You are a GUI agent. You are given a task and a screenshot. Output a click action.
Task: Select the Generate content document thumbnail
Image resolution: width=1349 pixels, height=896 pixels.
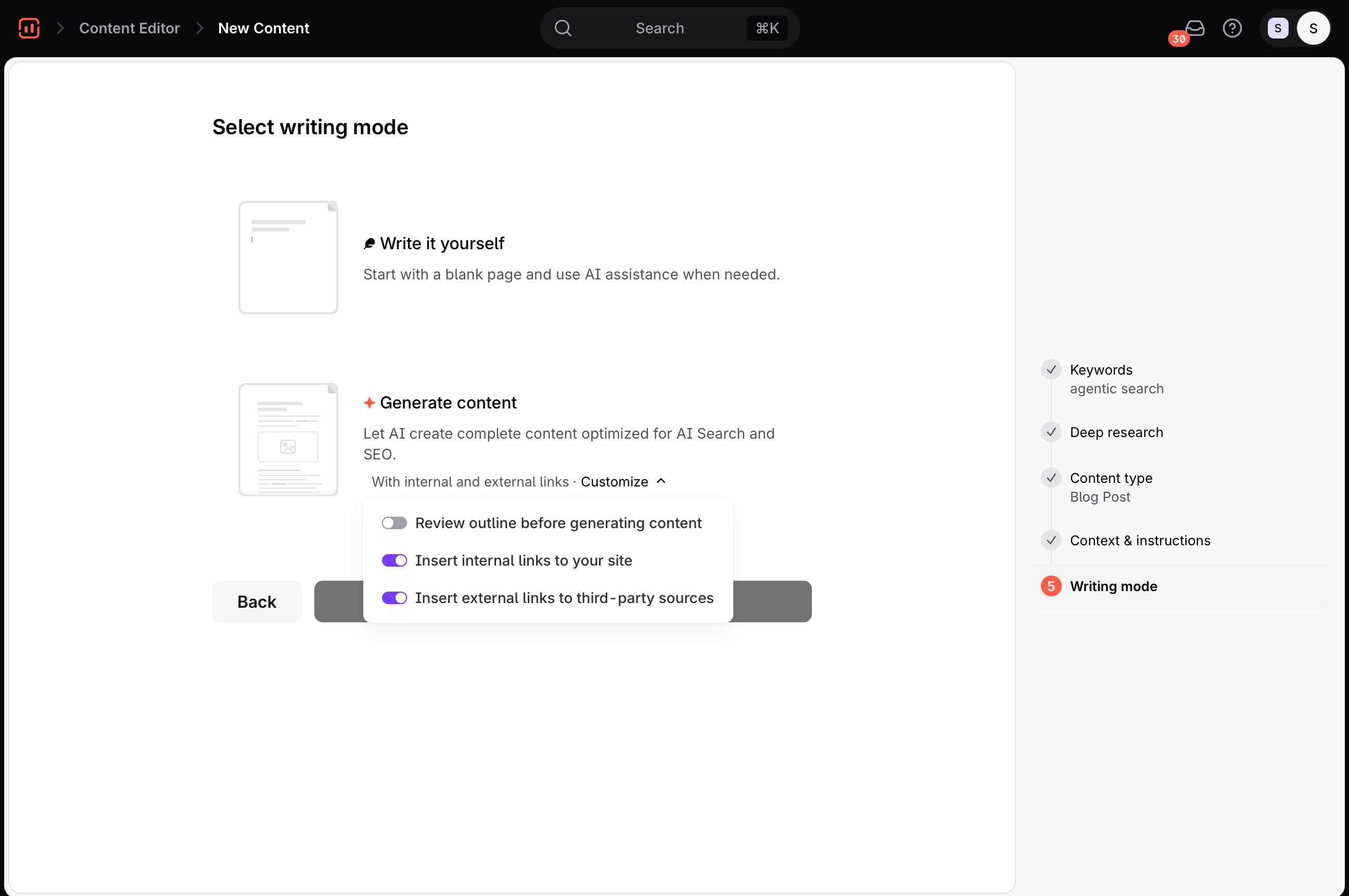point(288,440)
